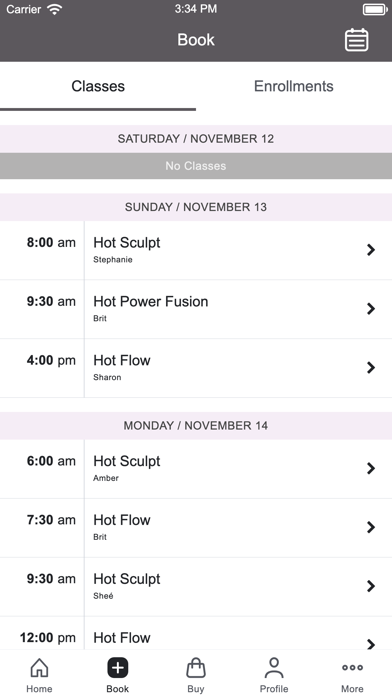Expand the 7:30 am Hot Flow chevron

(x=371, y=527)
